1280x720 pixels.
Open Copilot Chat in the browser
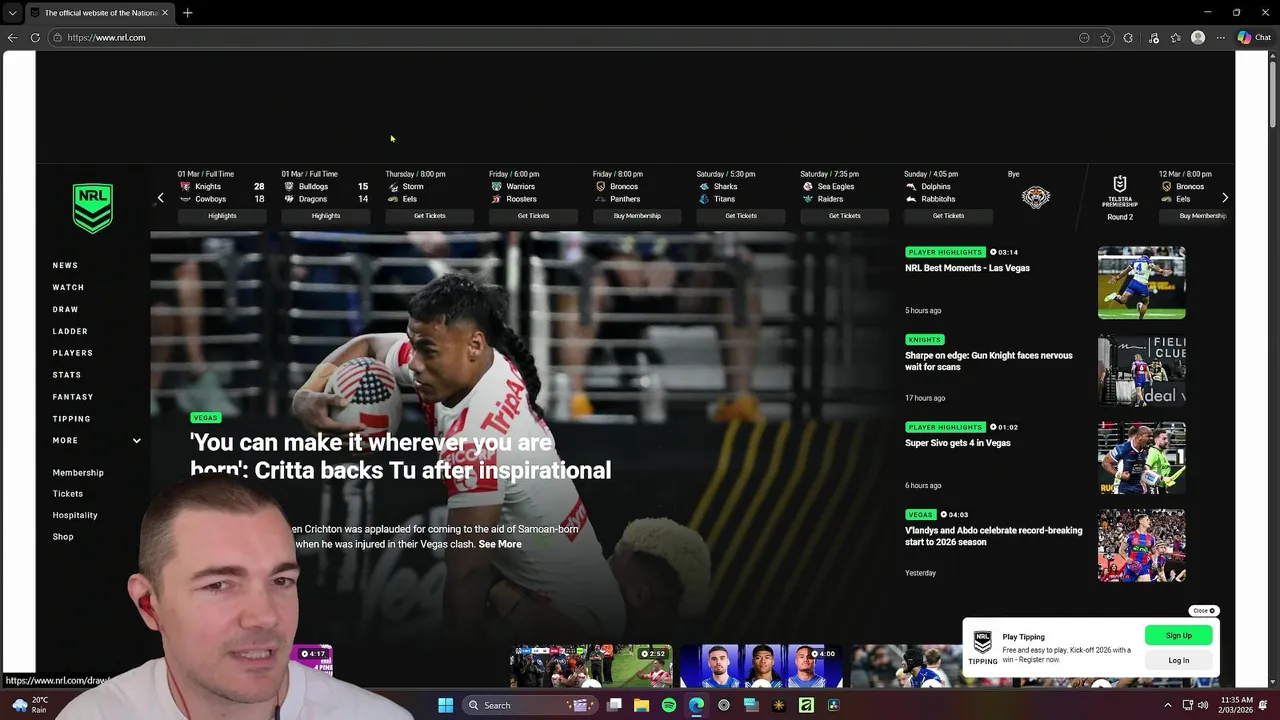[1254, 37]
